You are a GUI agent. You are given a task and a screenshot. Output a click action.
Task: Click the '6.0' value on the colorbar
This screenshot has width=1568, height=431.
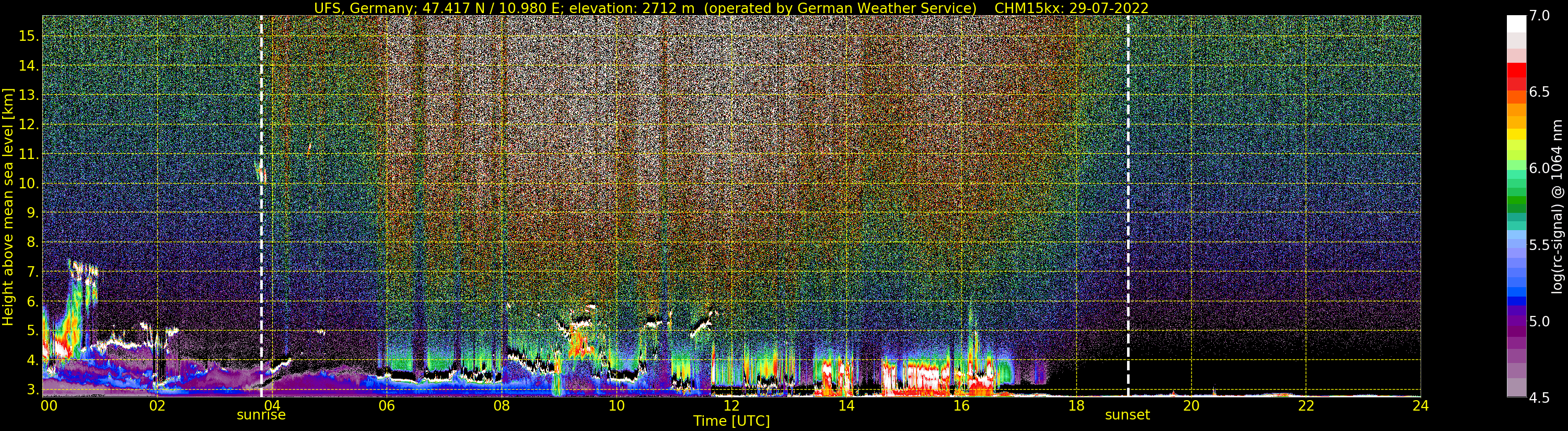[1539, 168]
